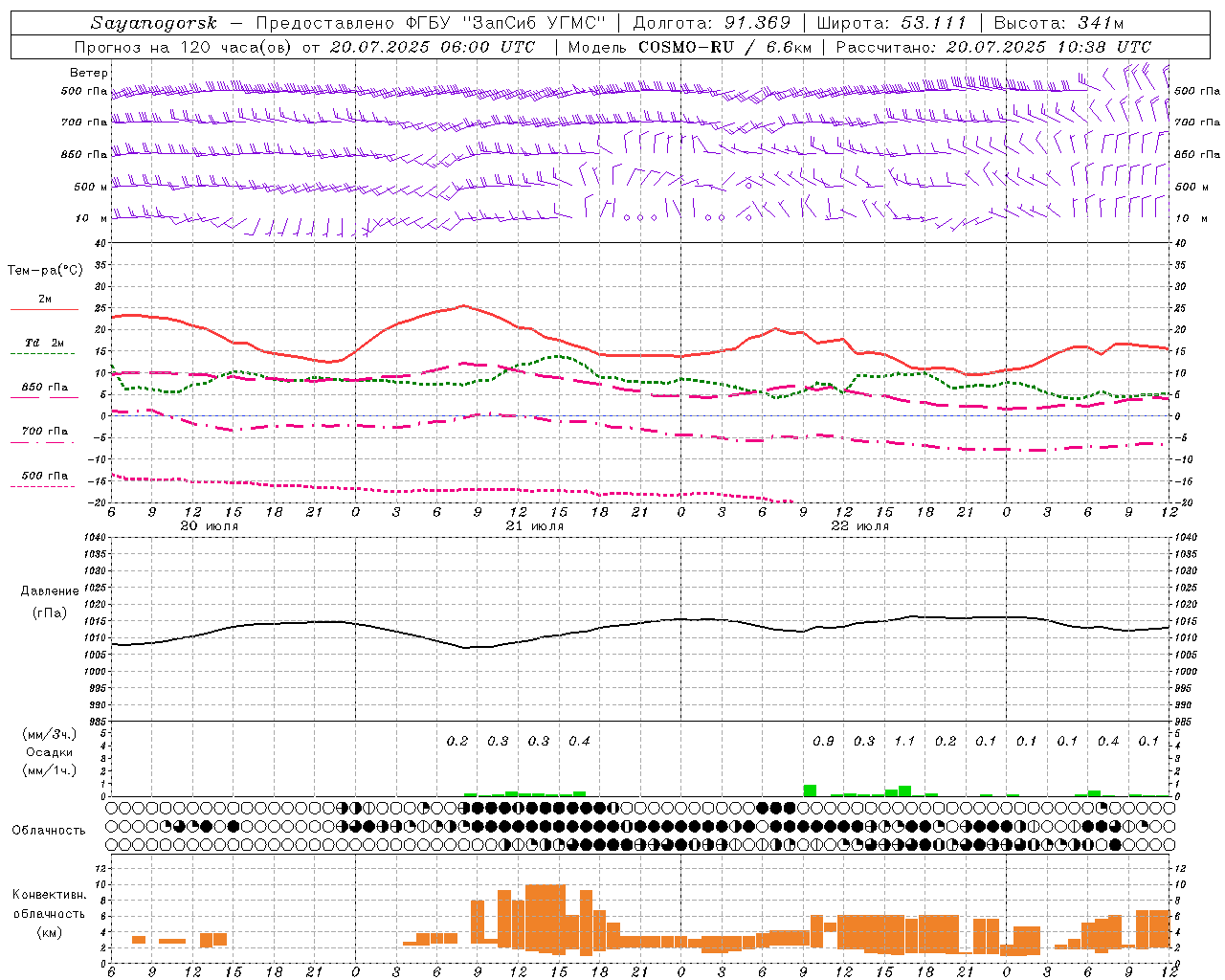Click the 700 гПа temperature legend entry
Screen dimensions: 1225x980
pos(45,432)
